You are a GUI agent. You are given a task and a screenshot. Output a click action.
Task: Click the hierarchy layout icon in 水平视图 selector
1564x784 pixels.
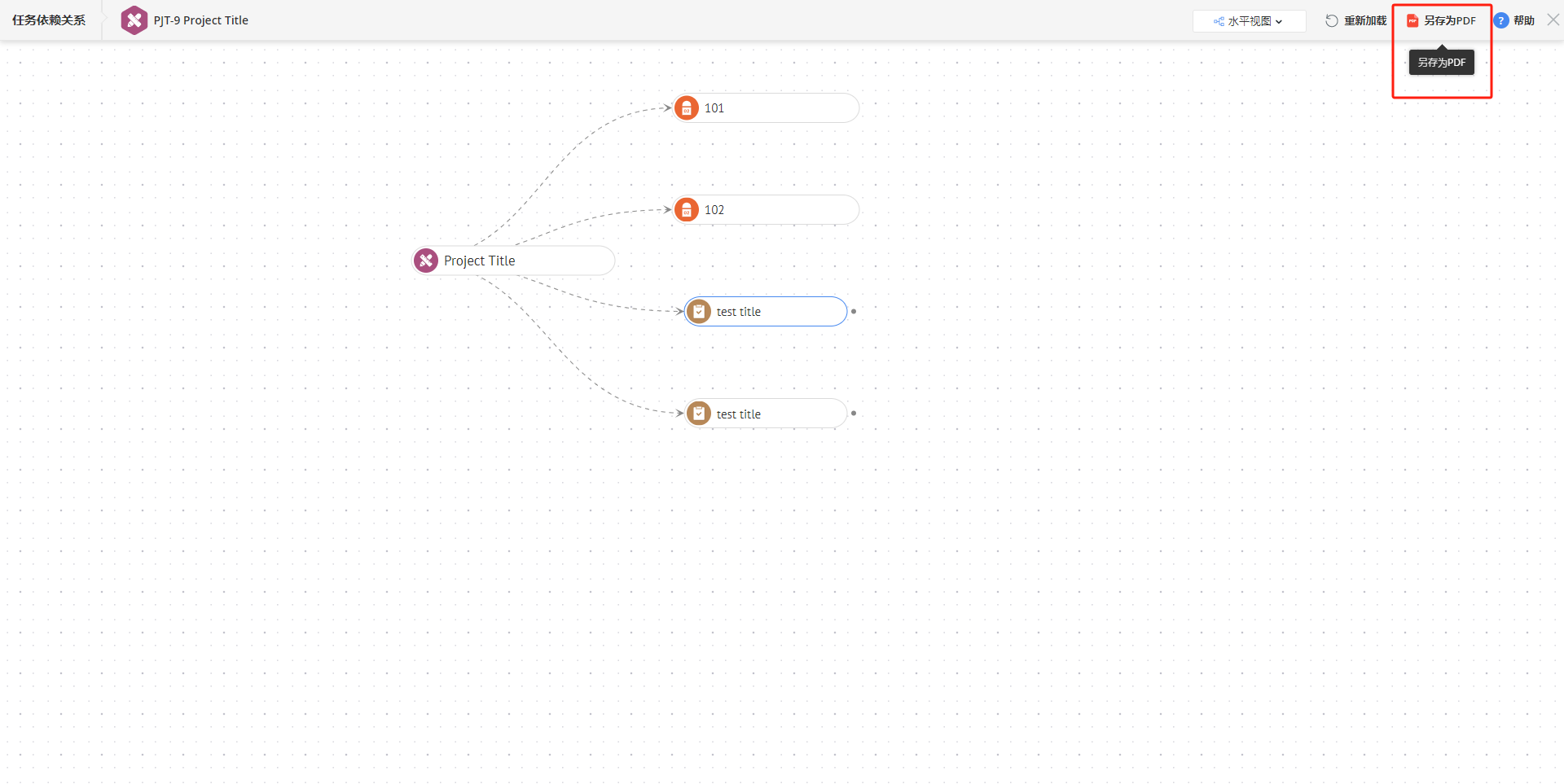coord(1219,21)
